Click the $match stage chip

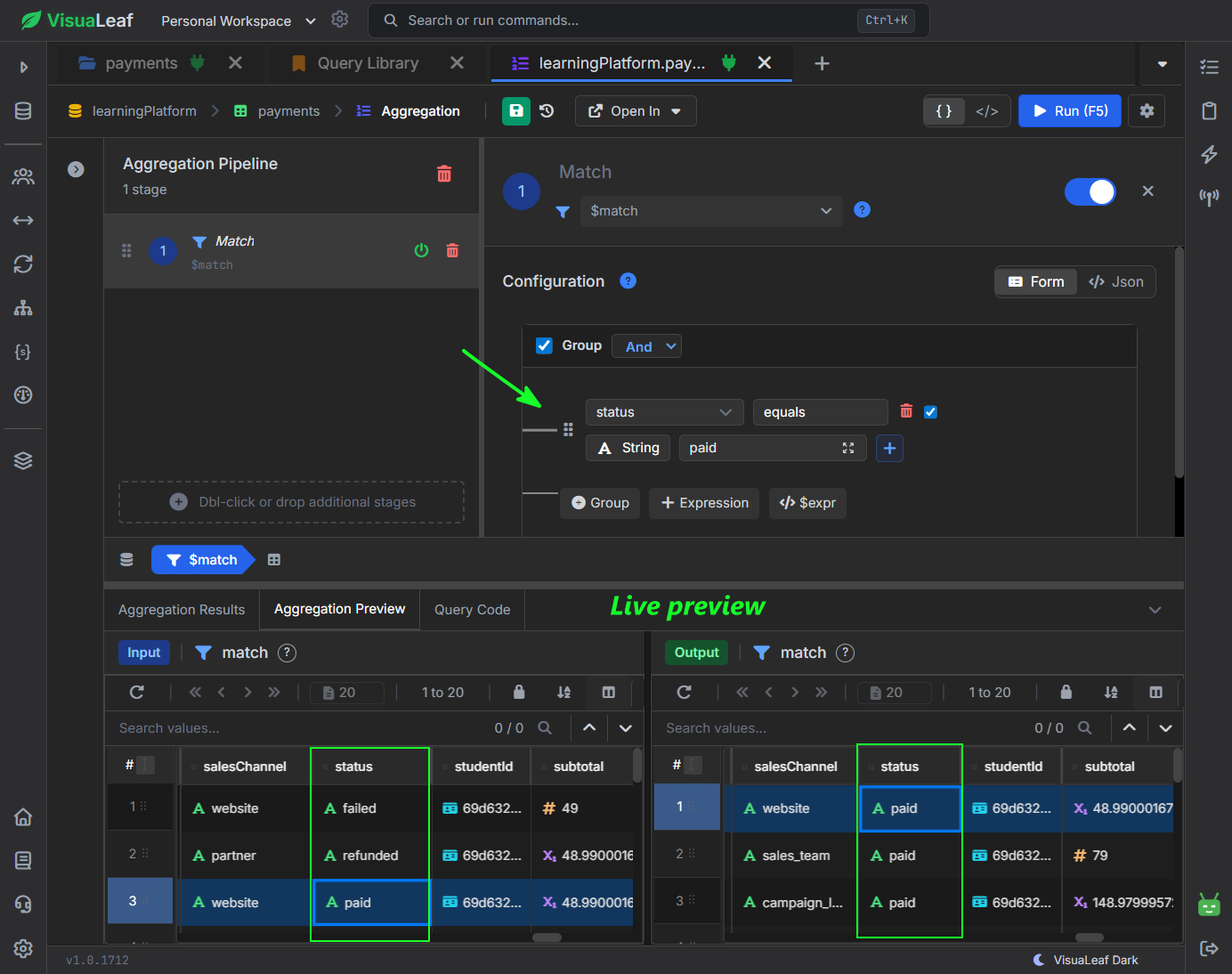204,559
